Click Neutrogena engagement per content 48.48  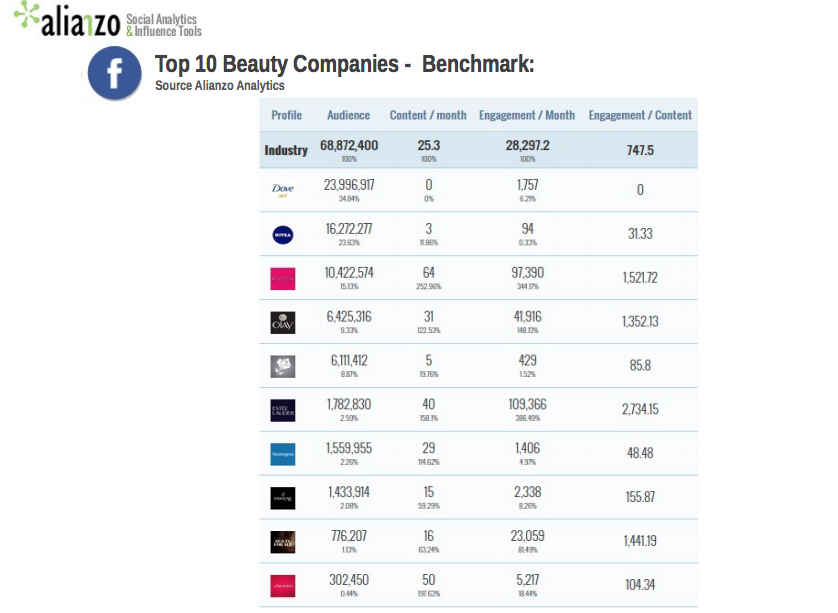[640, 453]
